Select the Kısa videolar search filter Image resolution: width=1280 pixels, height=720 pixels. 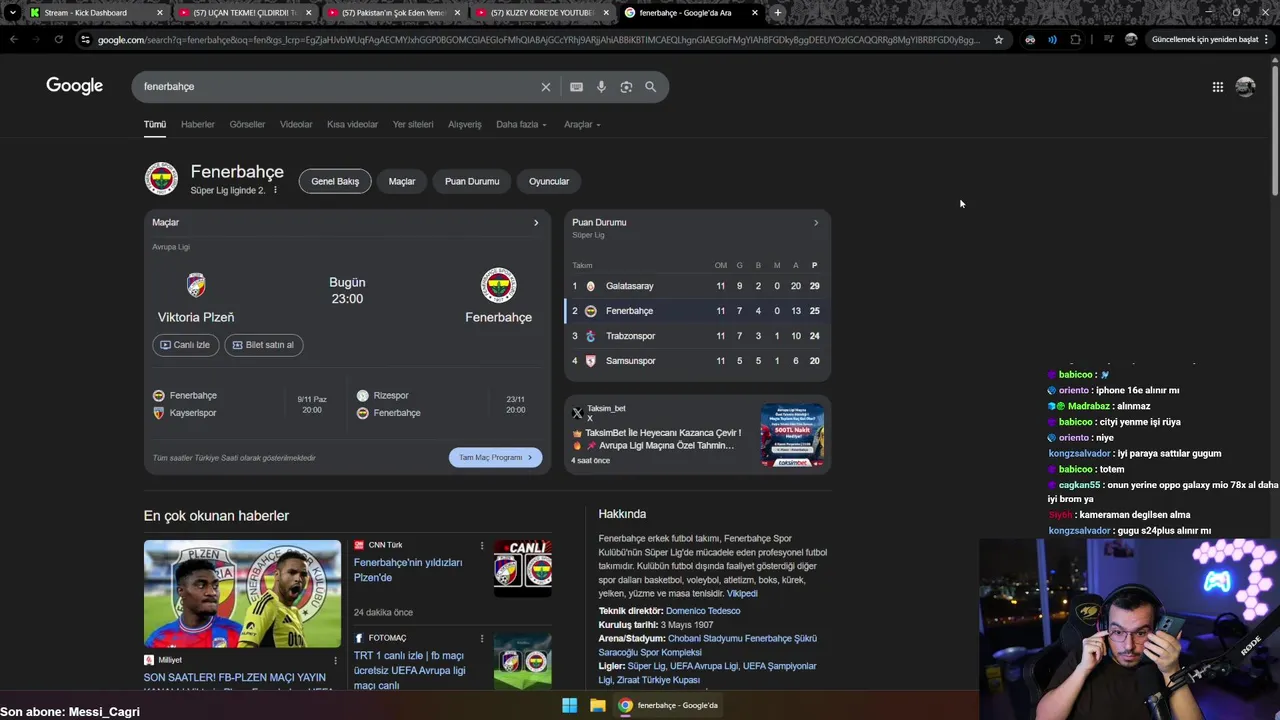point(352,125)
